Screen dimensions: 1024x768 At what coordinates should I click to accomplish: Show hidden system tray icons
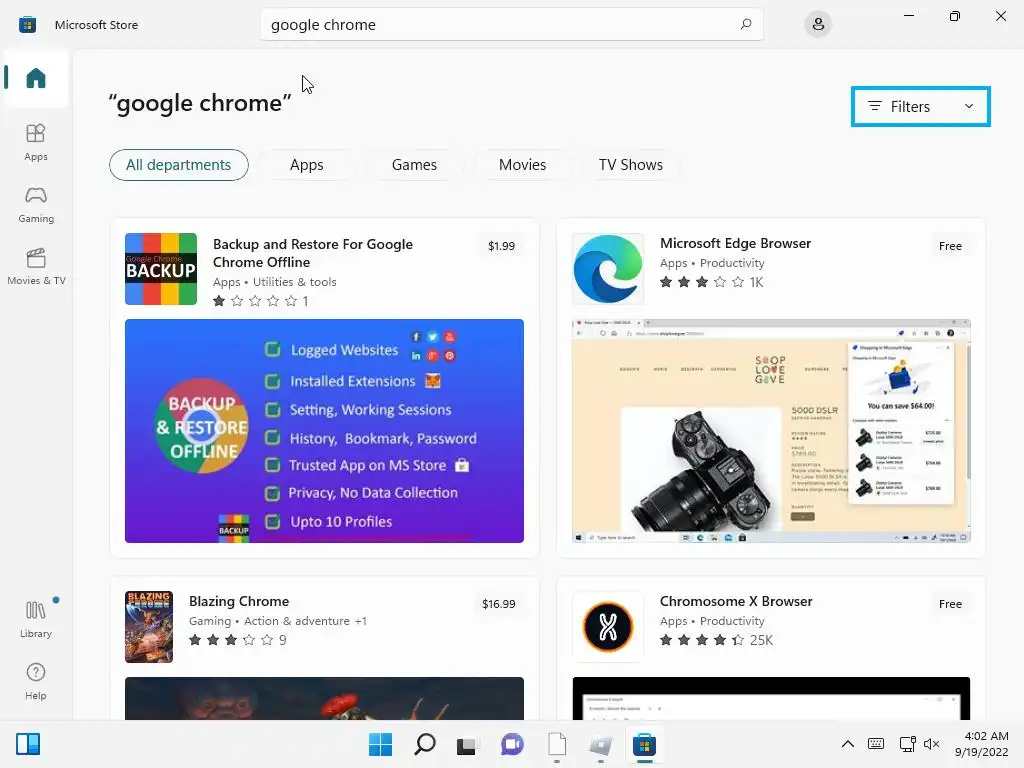[847, 744]
